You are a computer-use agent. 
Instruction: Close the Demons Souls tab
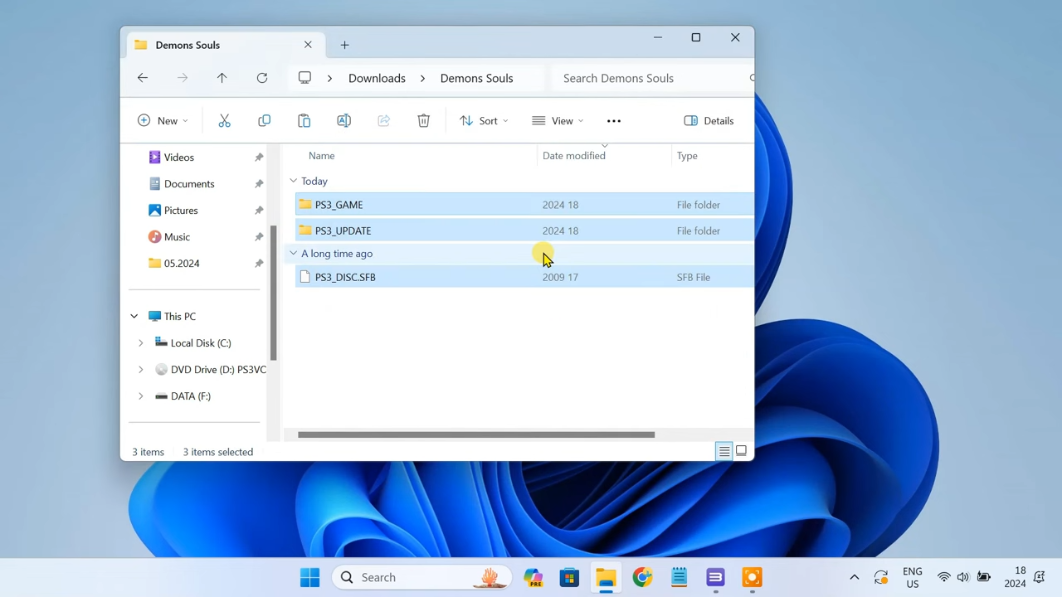[x=308, y=45]
